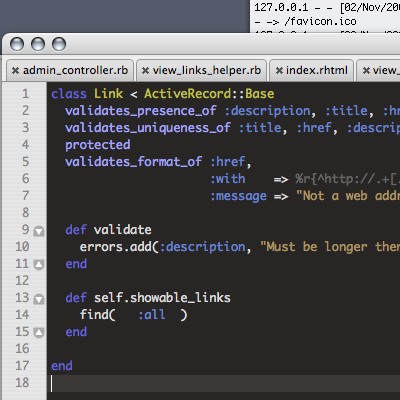Click the 'Link' class name
400x400 pixels.
point(108,94)
